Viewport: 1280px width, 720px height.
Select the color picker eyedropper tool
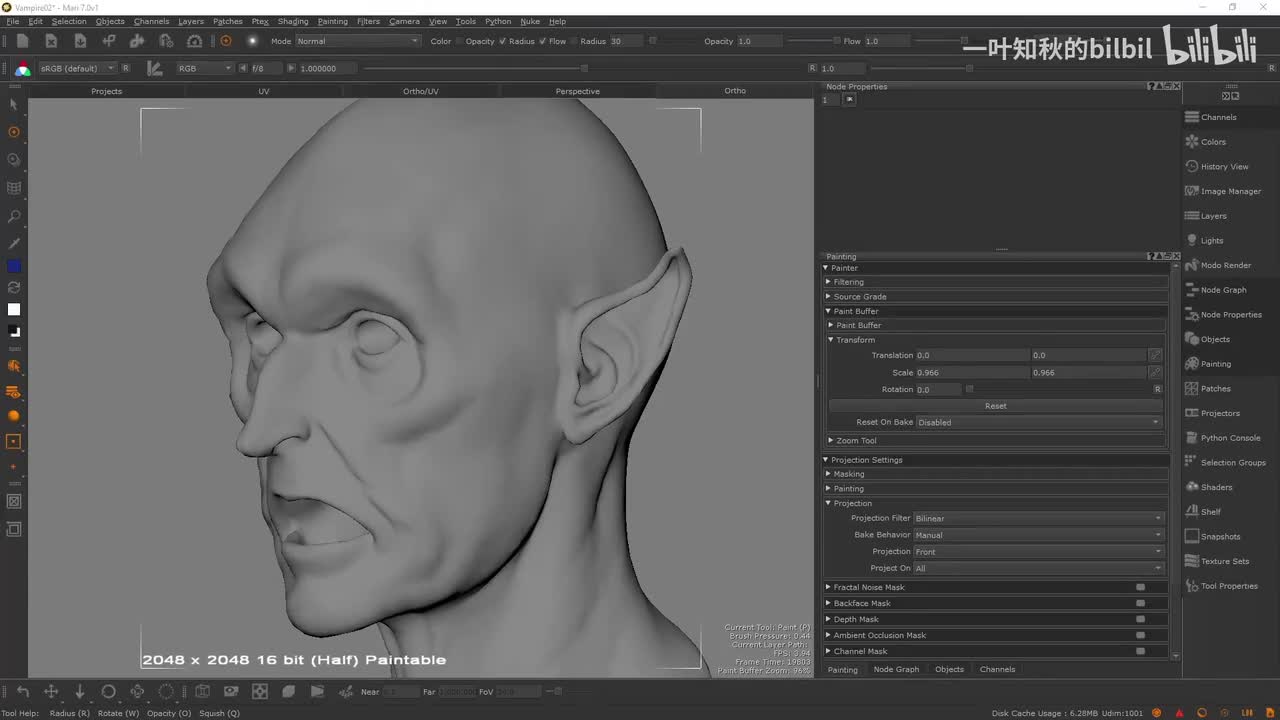pos(14,243)
